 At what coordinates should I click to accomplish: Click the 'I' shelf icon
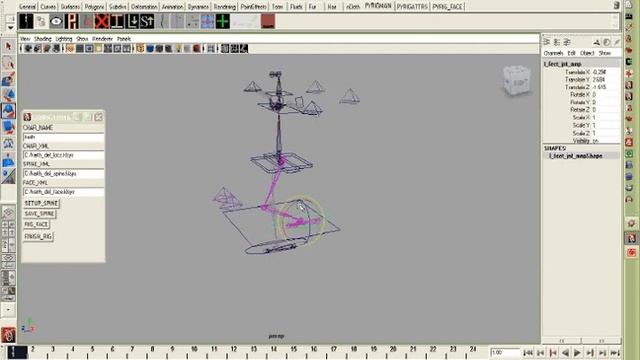pos(117,21)
